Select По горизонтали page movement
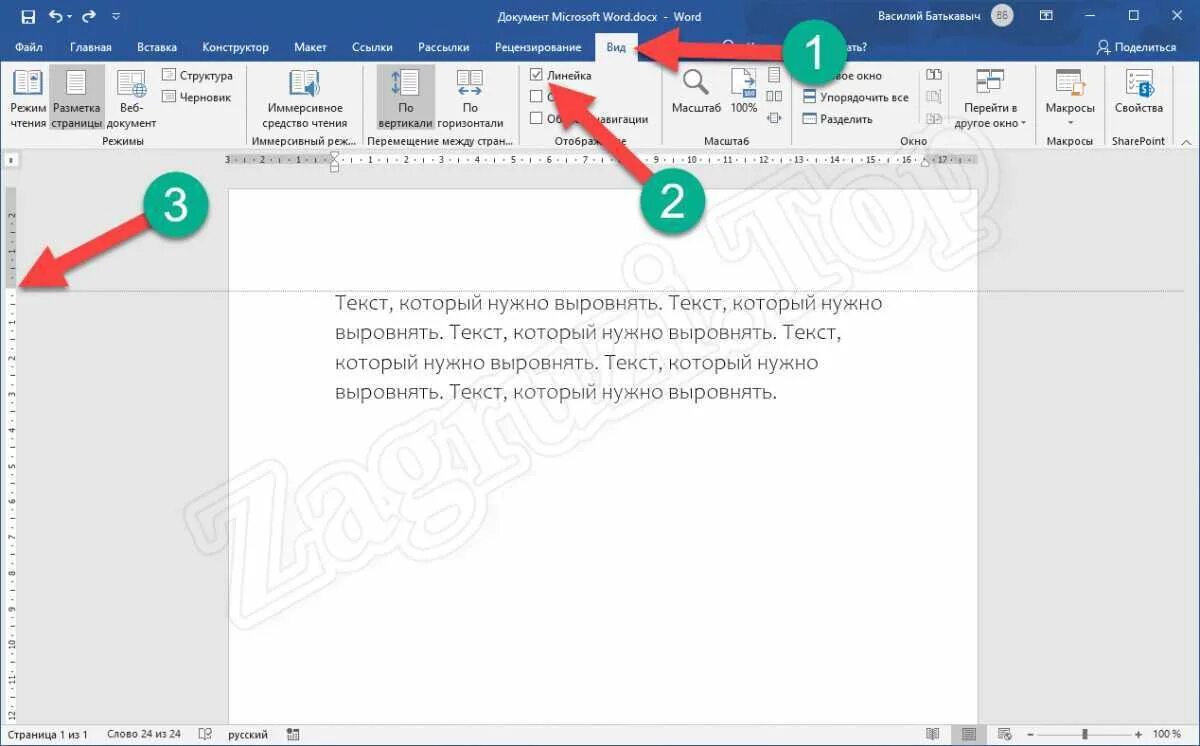 [470, 100]
